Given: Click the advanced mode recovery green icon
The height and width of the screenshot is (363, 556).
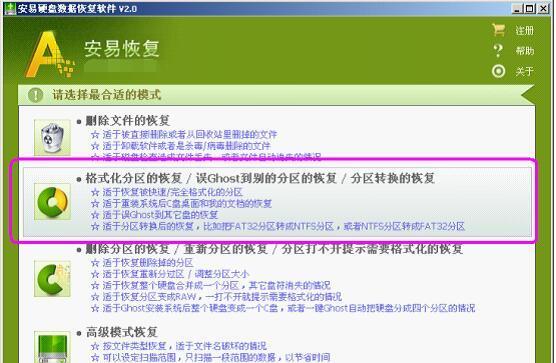Looking at the screenshot, I should click(52, 347).
